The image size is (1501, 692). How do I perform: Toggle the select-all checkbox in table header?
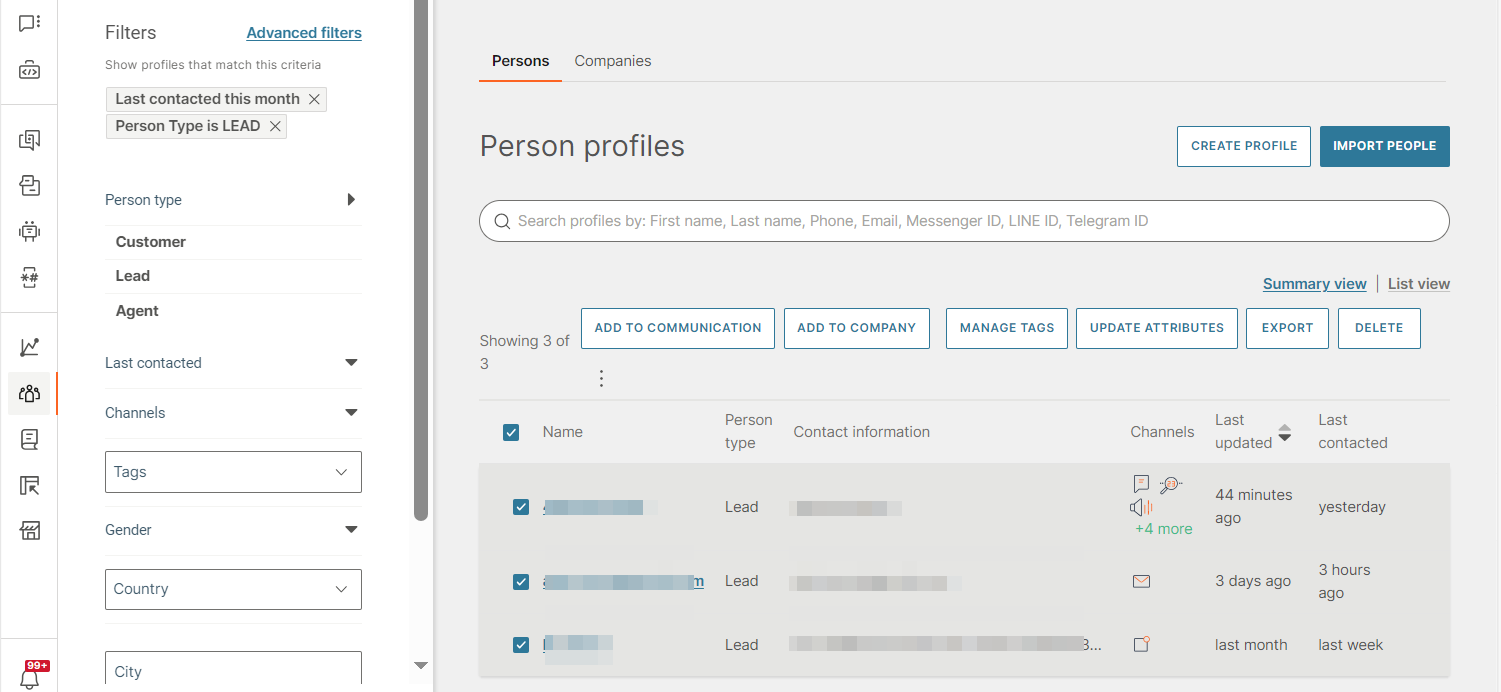pyautogui.click(x=511, y=432)
